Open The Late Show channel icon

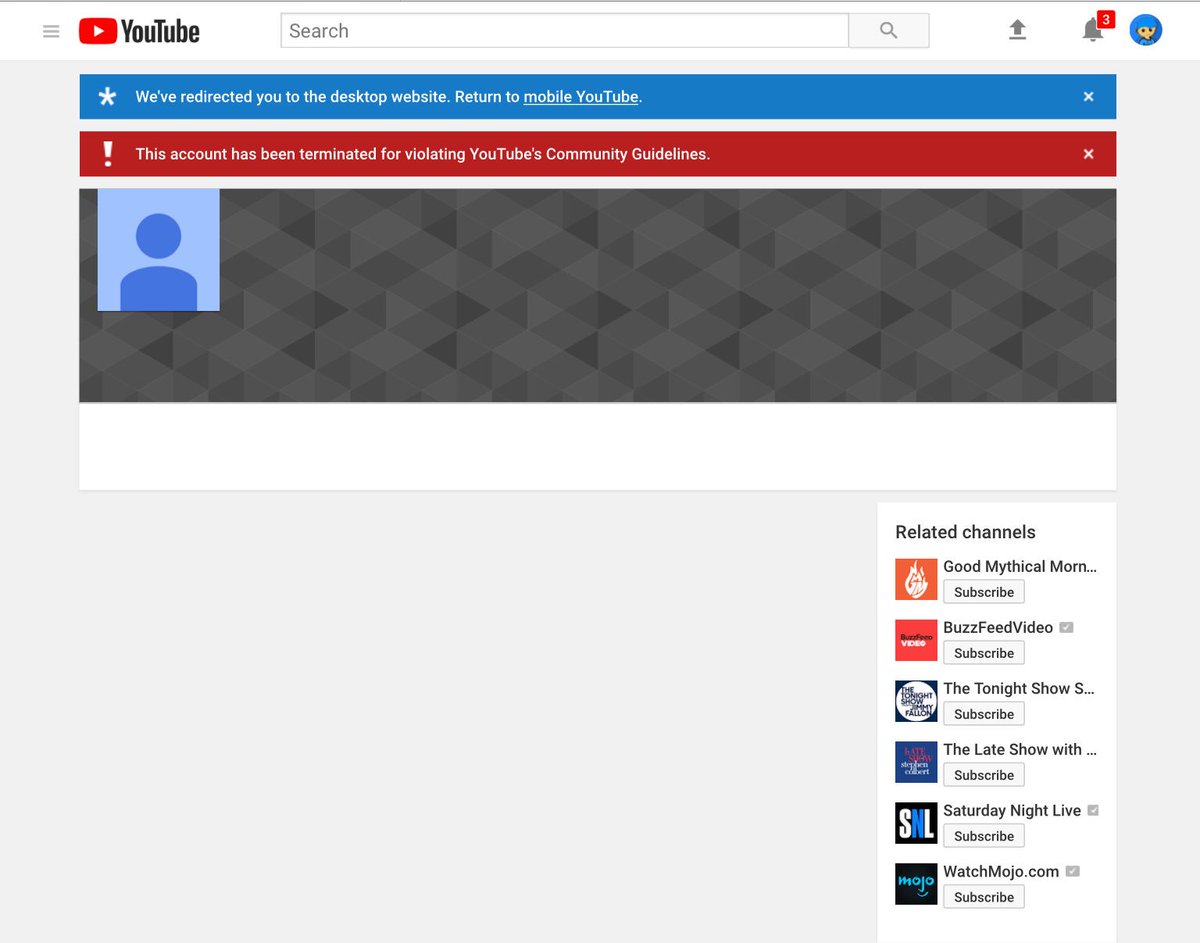click(x=916, y=763)
